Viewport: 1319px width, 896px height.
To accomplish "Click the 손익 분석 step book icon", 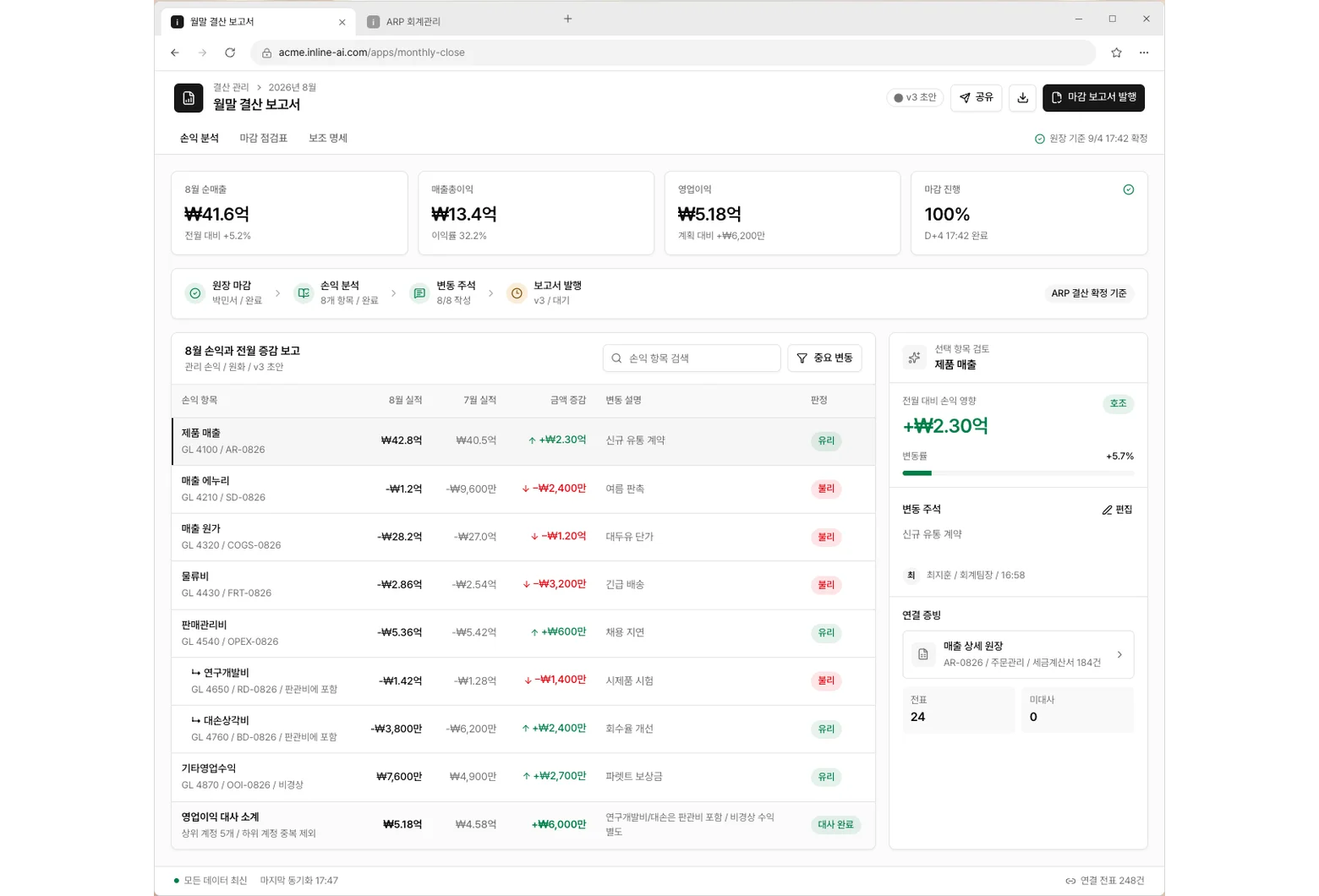I will (304, 293).
